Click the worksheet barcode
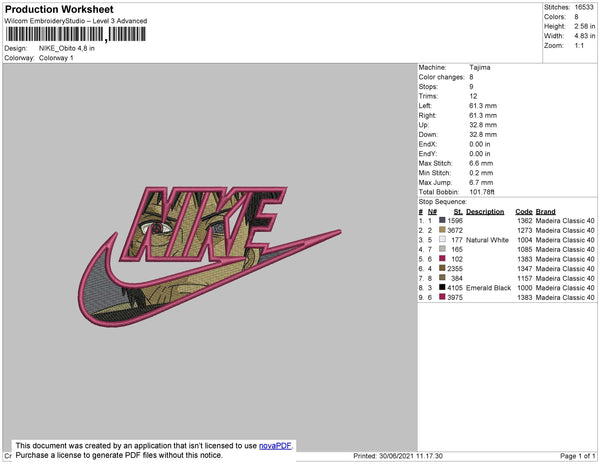The width and height of the screenshot is (600, 464). 76,34
